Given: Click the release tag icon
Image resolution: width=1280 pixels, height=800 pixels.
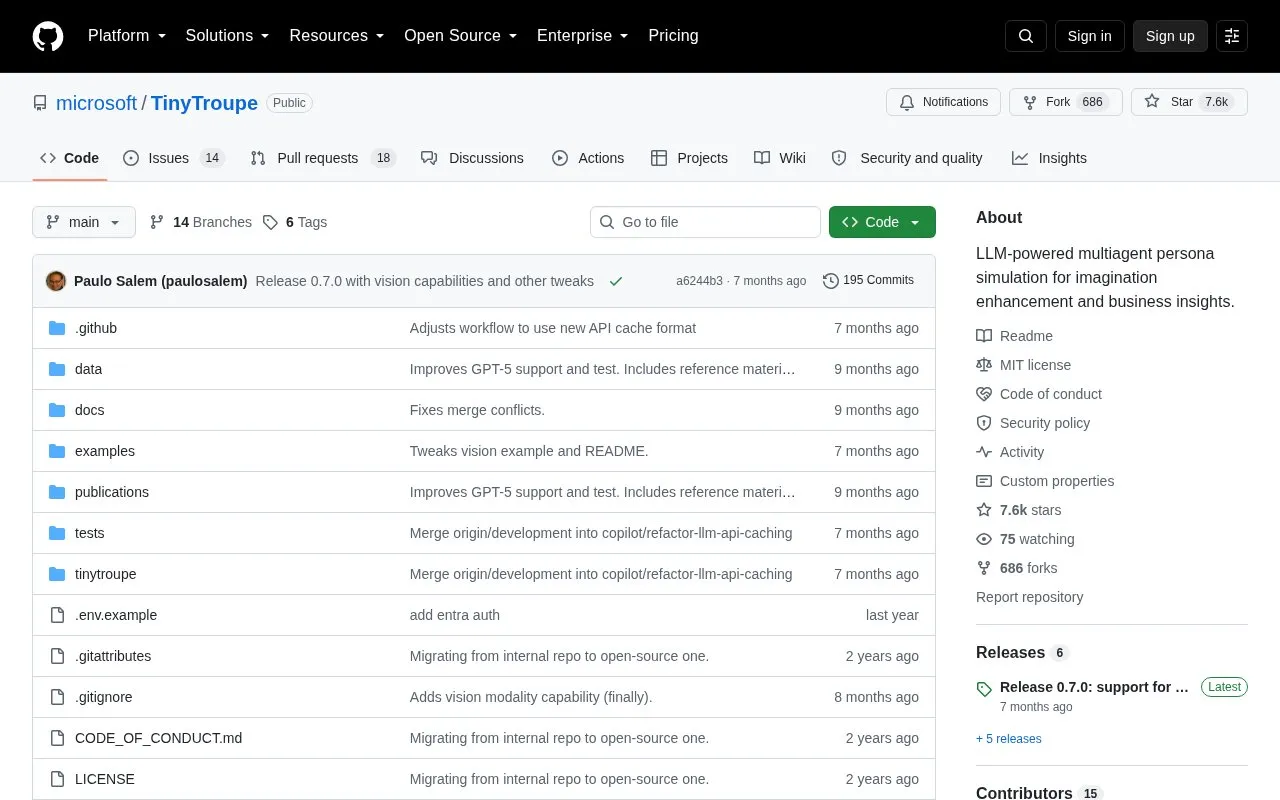Looking at the screenshot, I should [984, 689].
